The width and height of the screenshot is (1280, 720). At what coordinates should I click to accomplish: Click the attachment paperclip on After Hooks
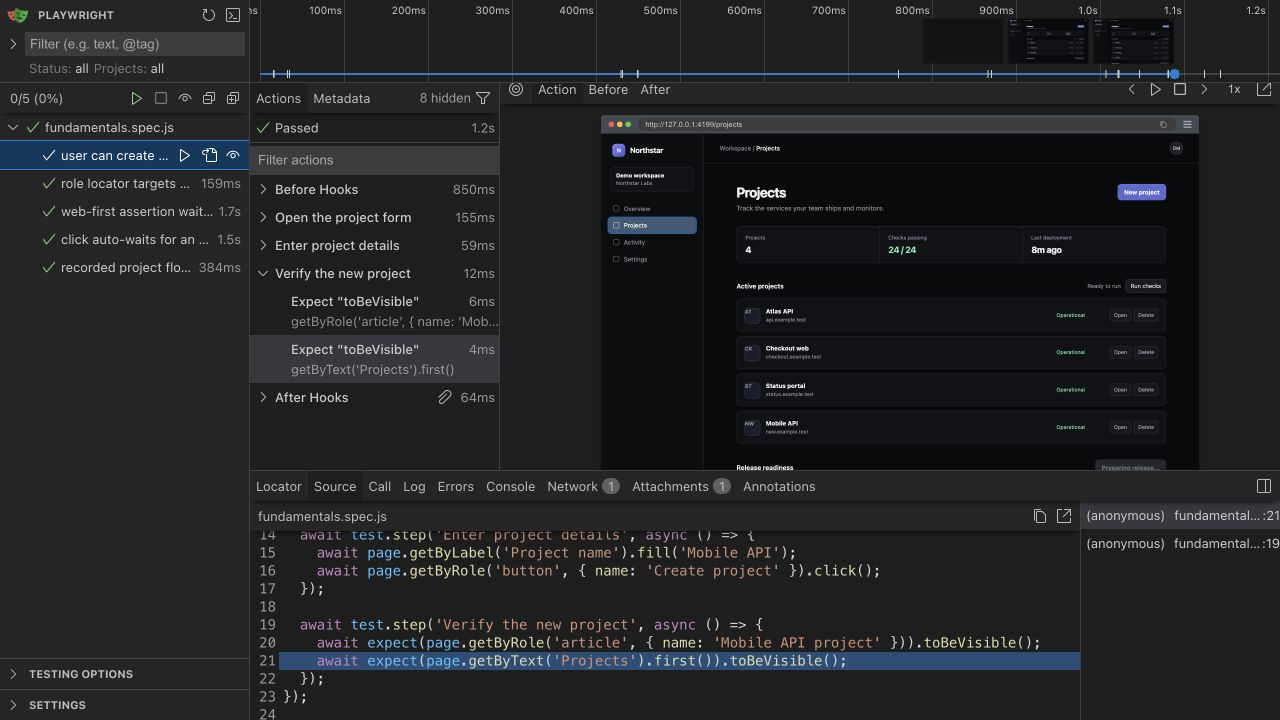(445, 397)
